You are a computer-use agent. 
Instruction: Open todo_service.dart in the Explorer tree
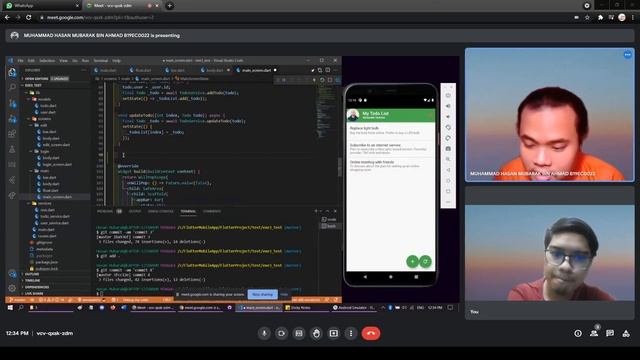pos(55,216)
